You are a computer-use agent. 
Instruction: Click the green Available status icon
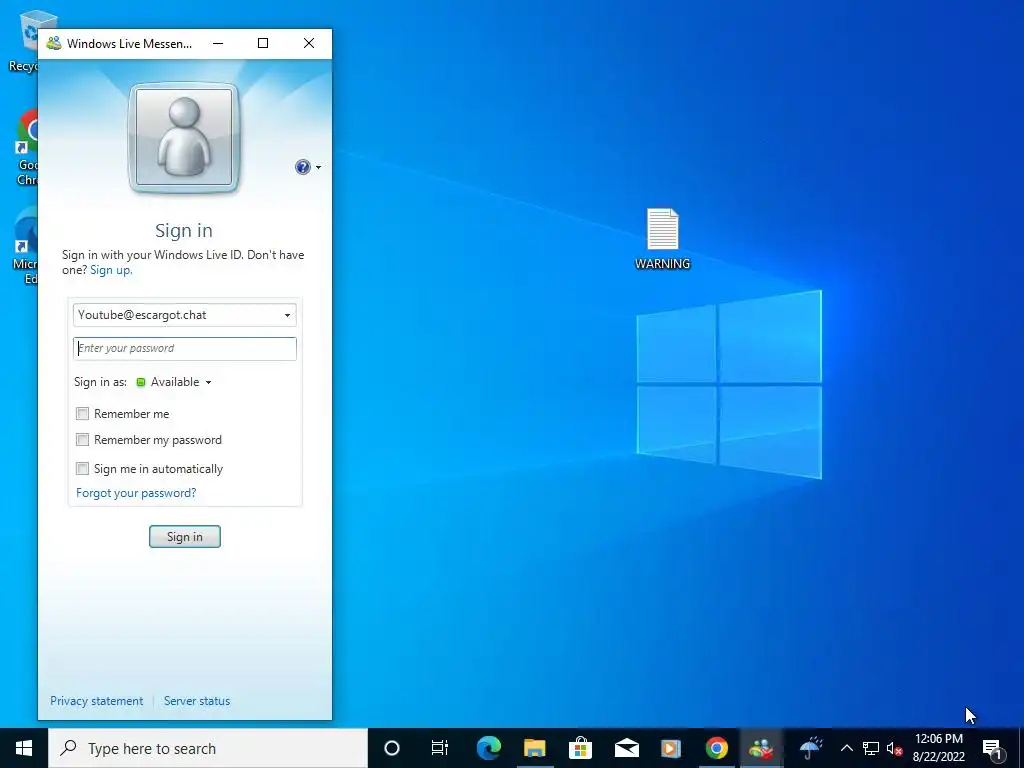140,382
